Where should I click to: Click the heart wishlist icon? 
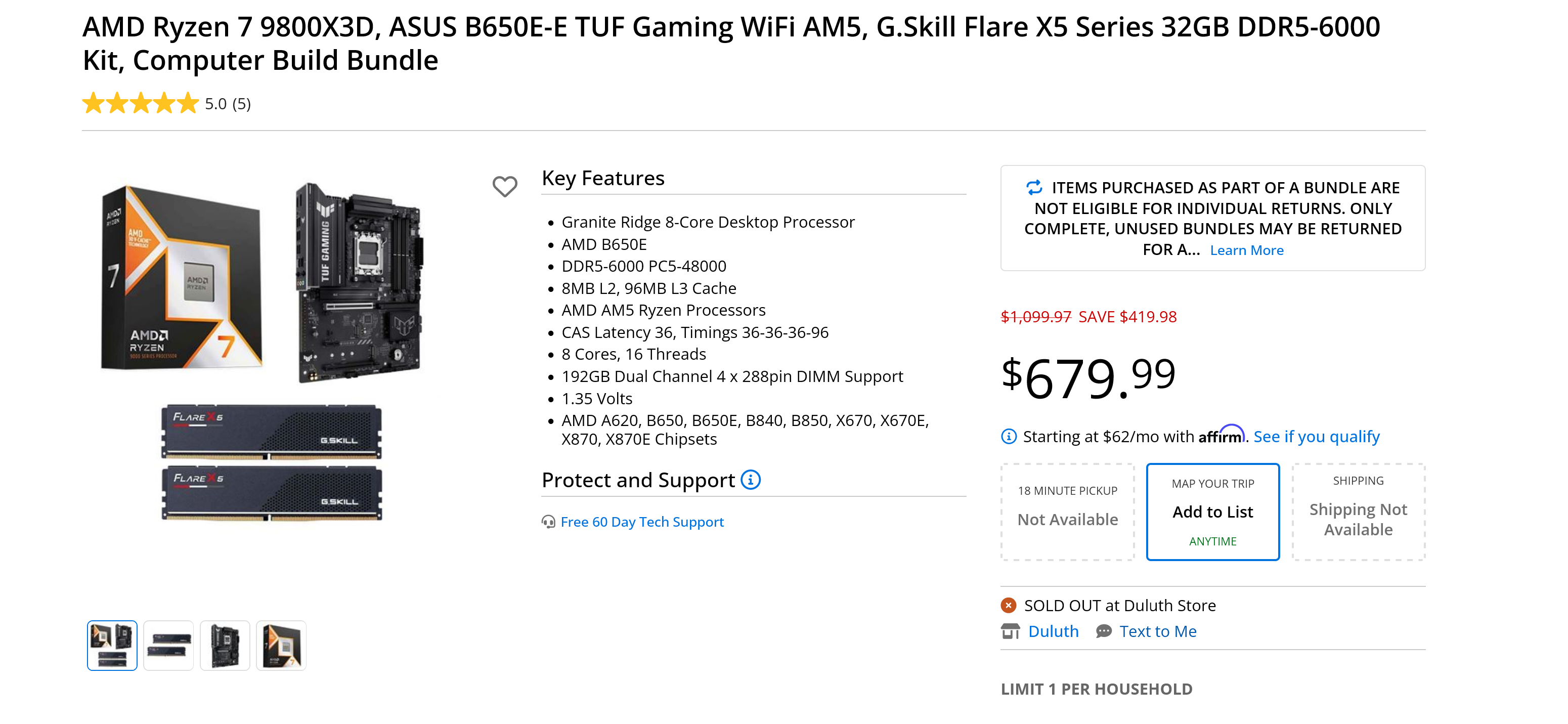click(505, 186)
